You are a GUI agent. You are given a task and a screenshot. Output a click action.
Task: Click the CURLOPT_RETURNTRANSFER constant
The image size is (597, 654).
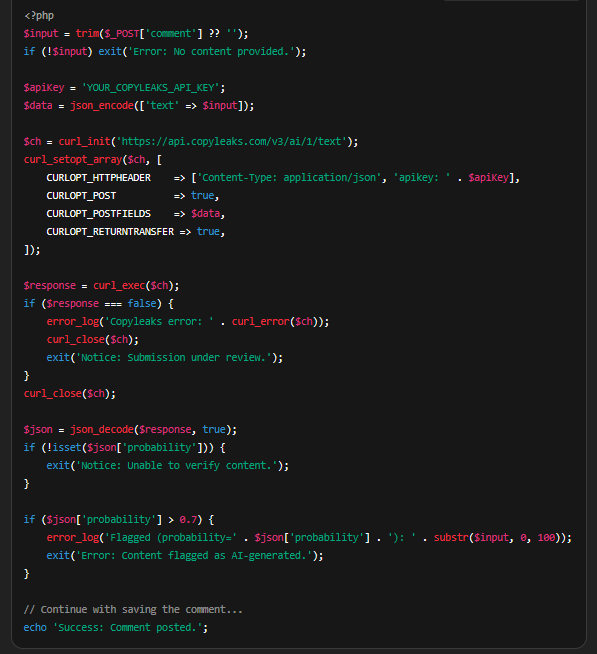tap(110, 231)
